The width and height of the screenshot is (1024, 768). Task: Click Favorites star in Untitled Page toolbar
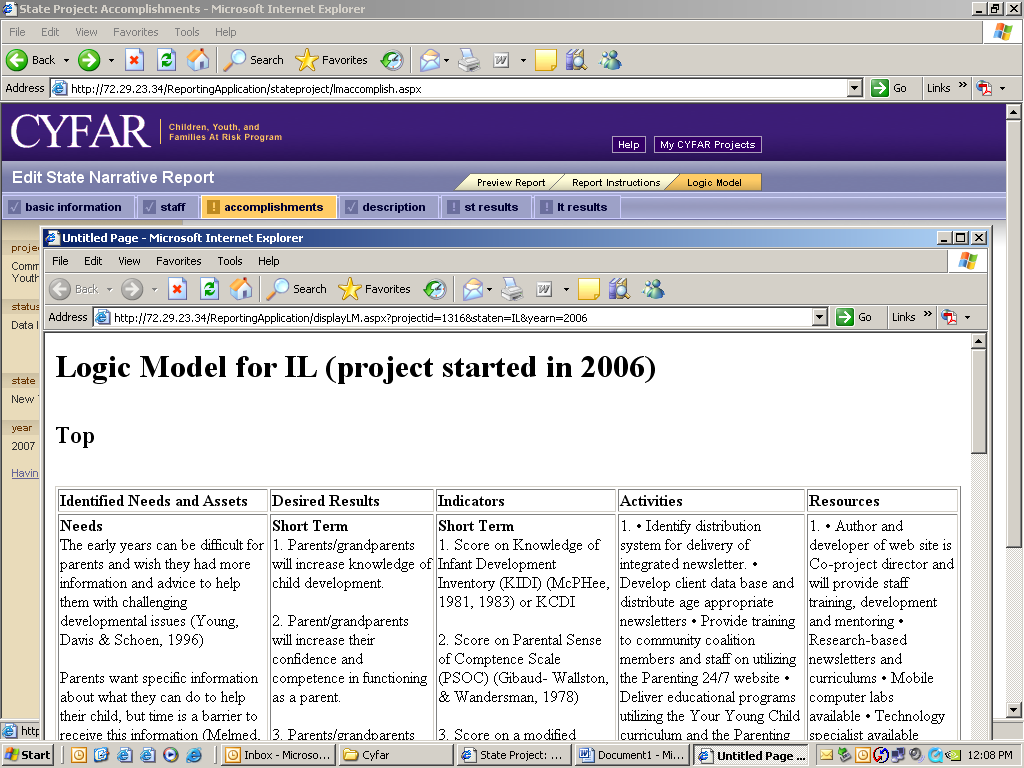point(350,289)
